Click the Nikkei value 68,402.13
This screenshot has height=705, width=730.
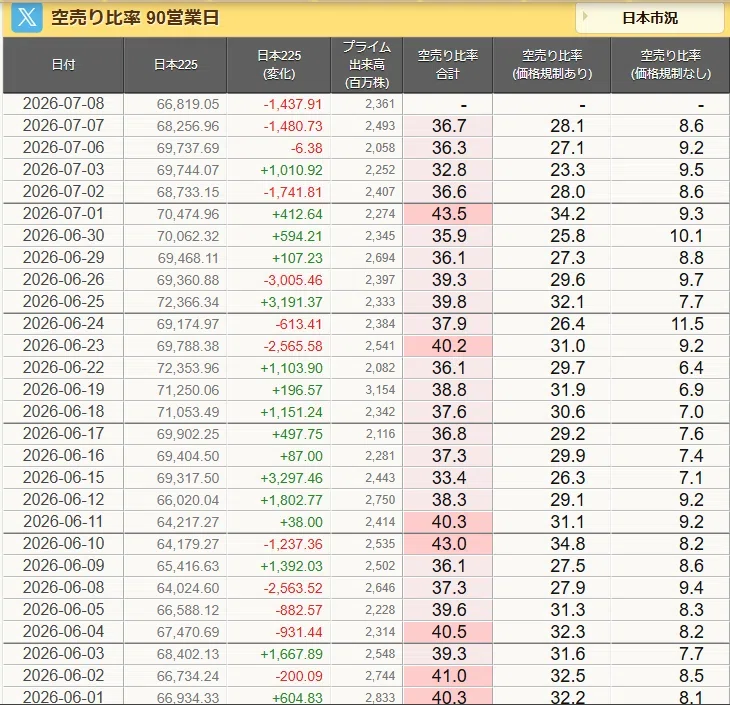coord(188,654)
